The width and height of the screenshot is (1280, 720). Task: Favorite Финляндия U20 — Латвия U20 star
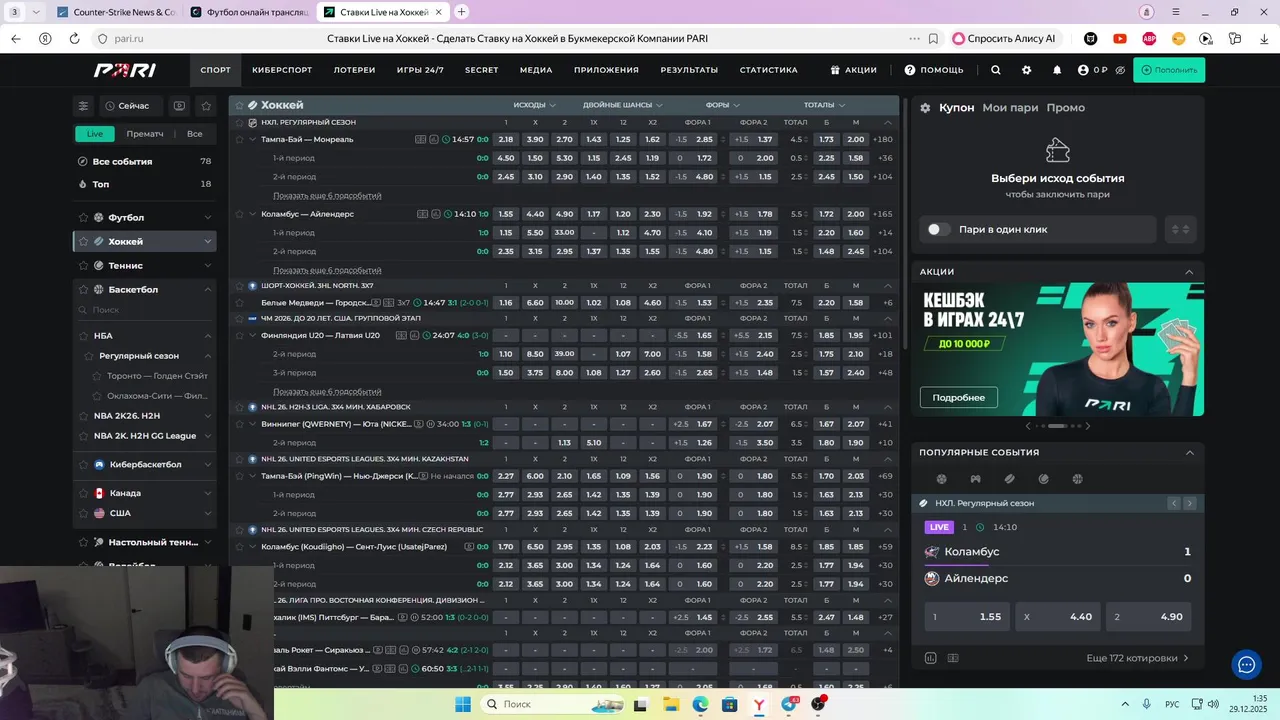[239, 336]
